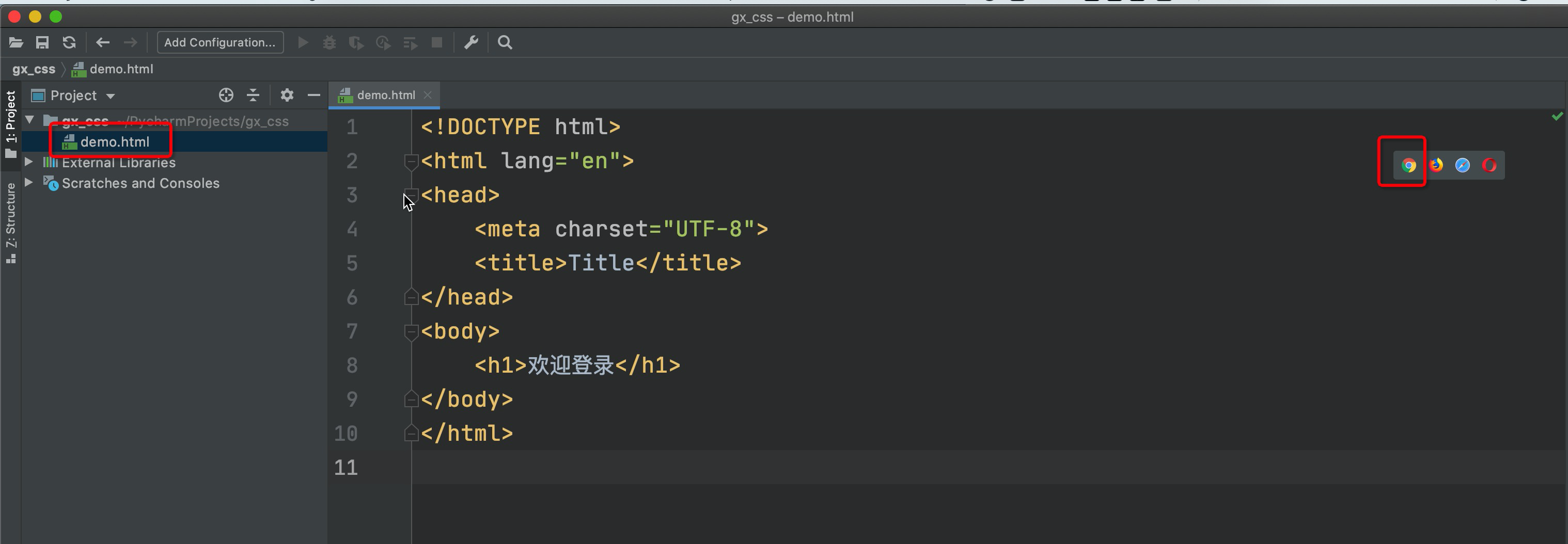Open Project panel gear options
The image size is (1568, 544).
coord(287,95)
